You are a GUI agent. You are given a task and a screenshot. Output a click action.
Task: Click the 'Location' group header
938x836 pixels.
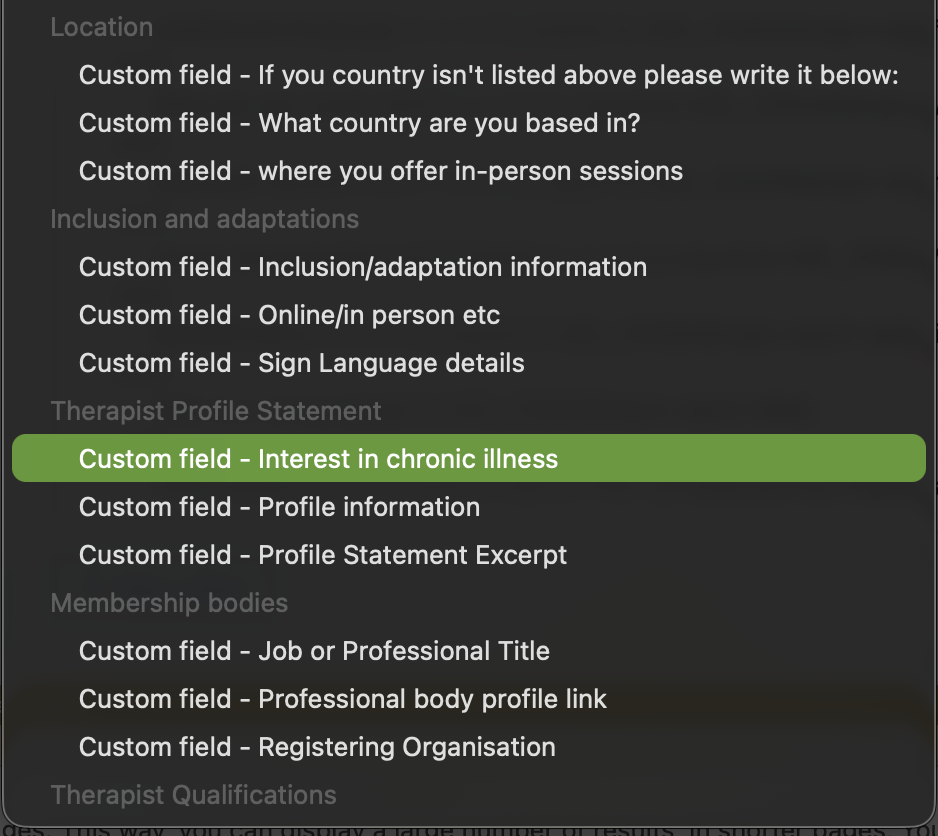(x=102, y=27)
